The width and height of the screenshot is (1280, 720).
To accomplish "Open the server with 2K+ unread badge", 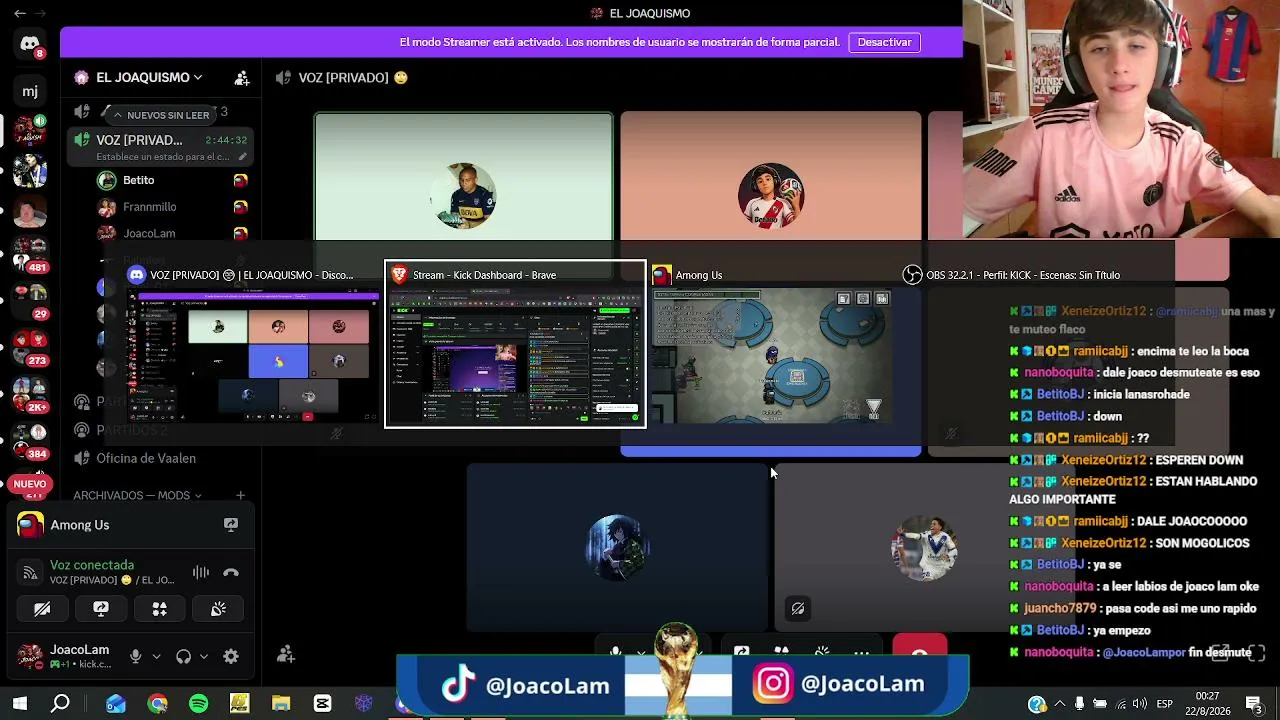I will pos(30,393).
